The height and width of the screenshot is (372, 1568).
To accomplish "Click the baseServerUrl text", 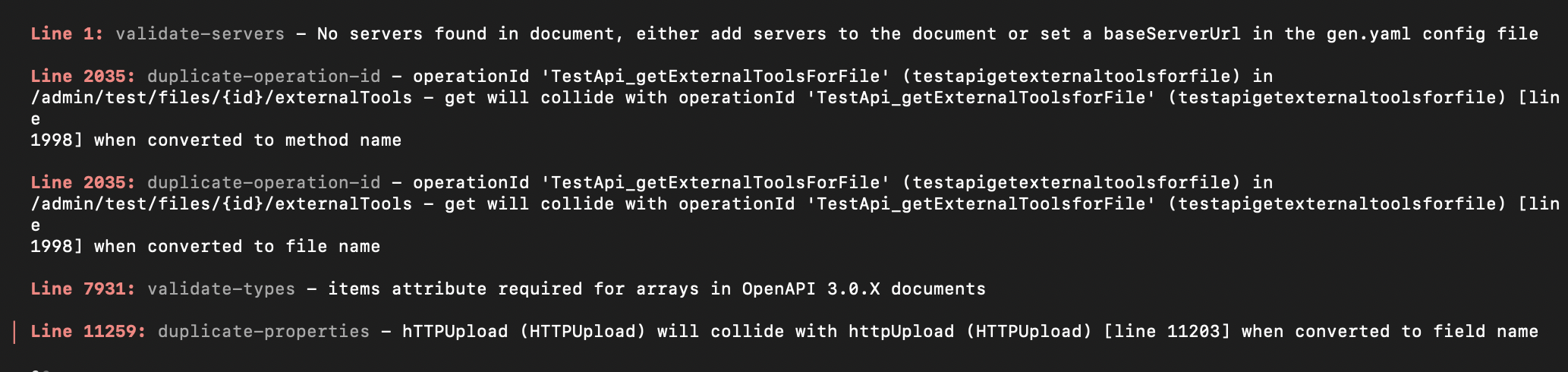I will [1172, 34].
